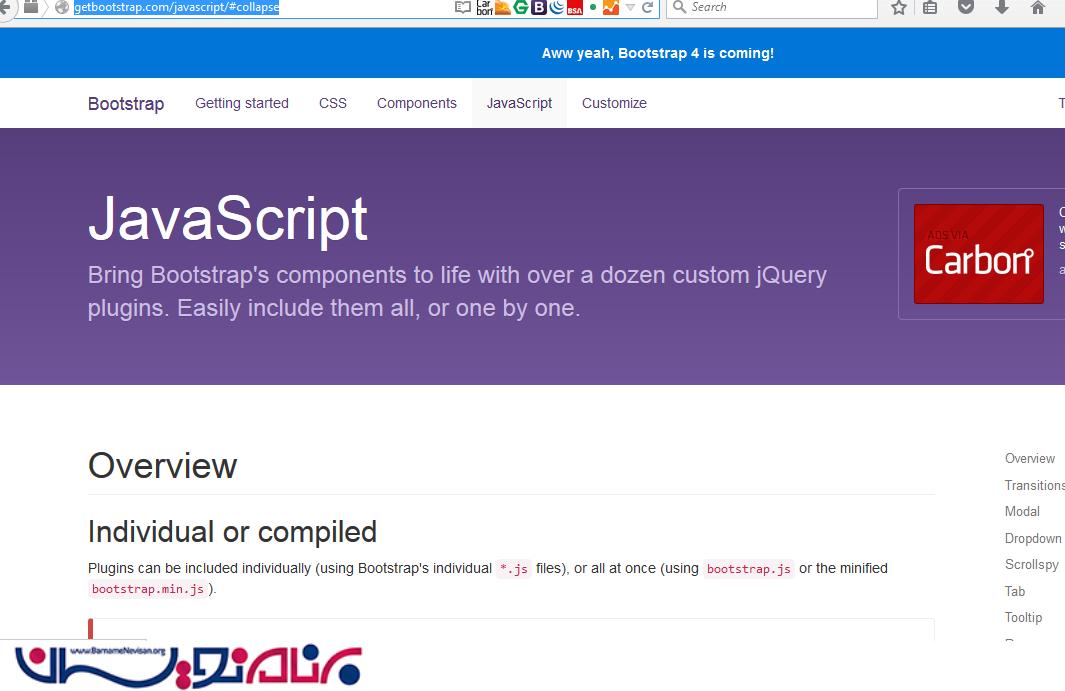Viewport: 1065px width, 691px height.
Task: Open the Components nav item
Action: (x=416, y=103)
